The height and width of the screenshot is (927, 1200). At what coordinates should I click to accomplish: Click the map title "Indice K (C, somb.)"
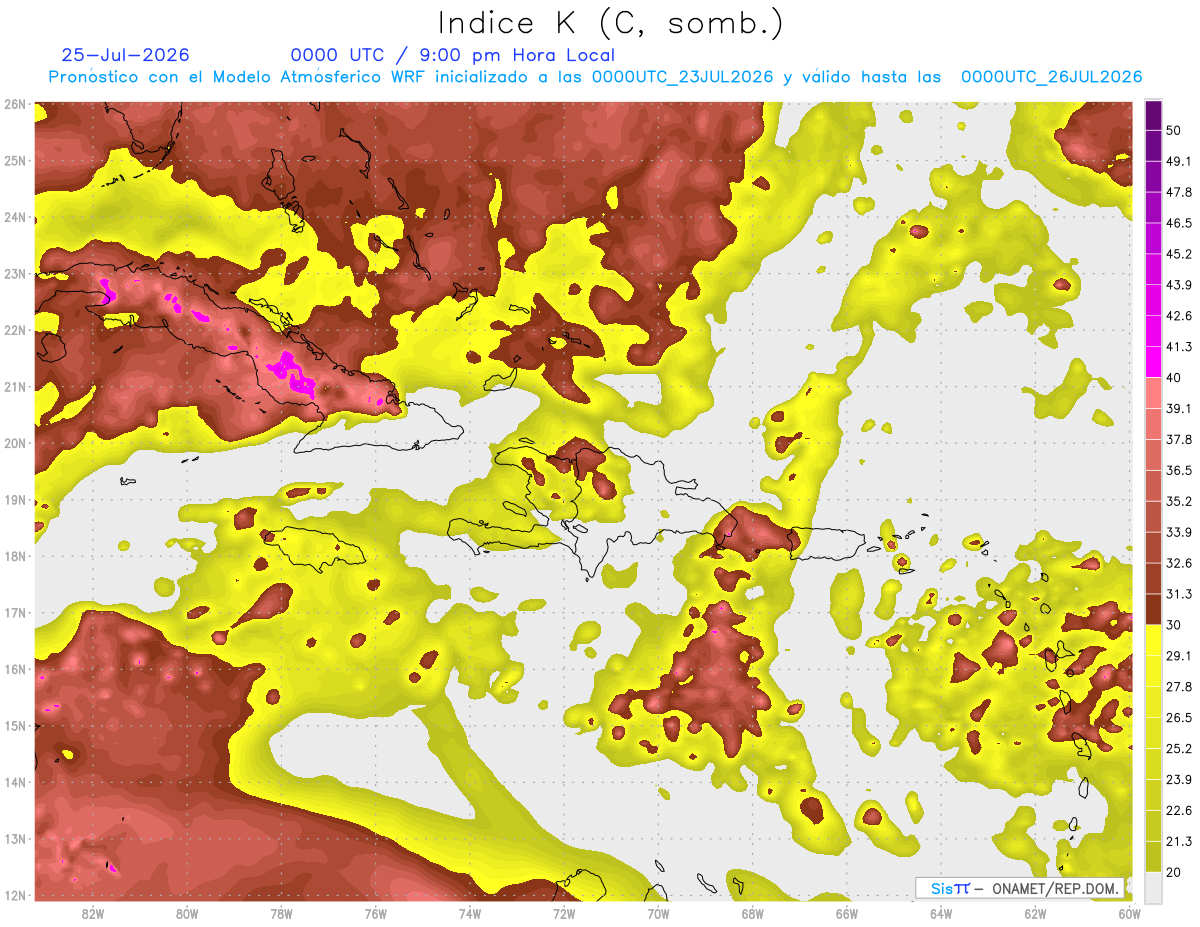(611, 23)
